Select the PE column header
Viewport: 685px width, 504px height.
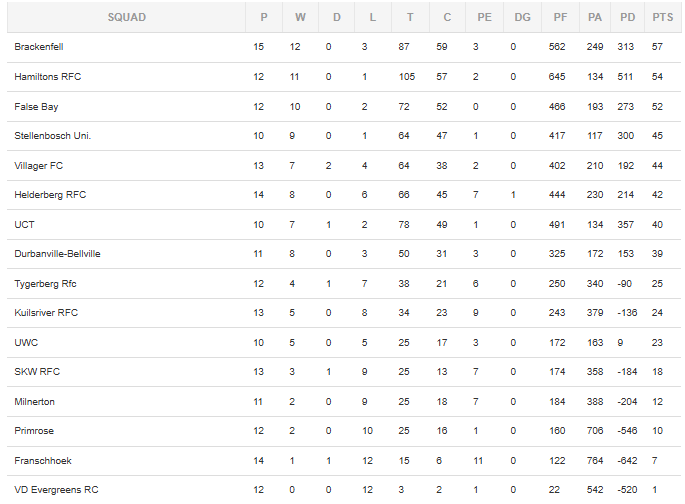tap(484, 17)
